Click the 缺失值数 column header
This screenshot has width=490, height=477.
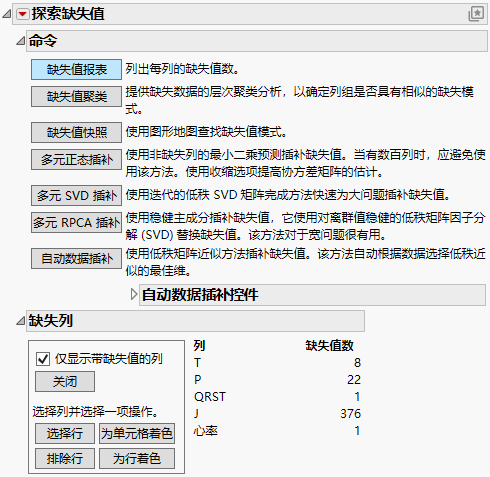pyautogui.click(x=329, y=345)
